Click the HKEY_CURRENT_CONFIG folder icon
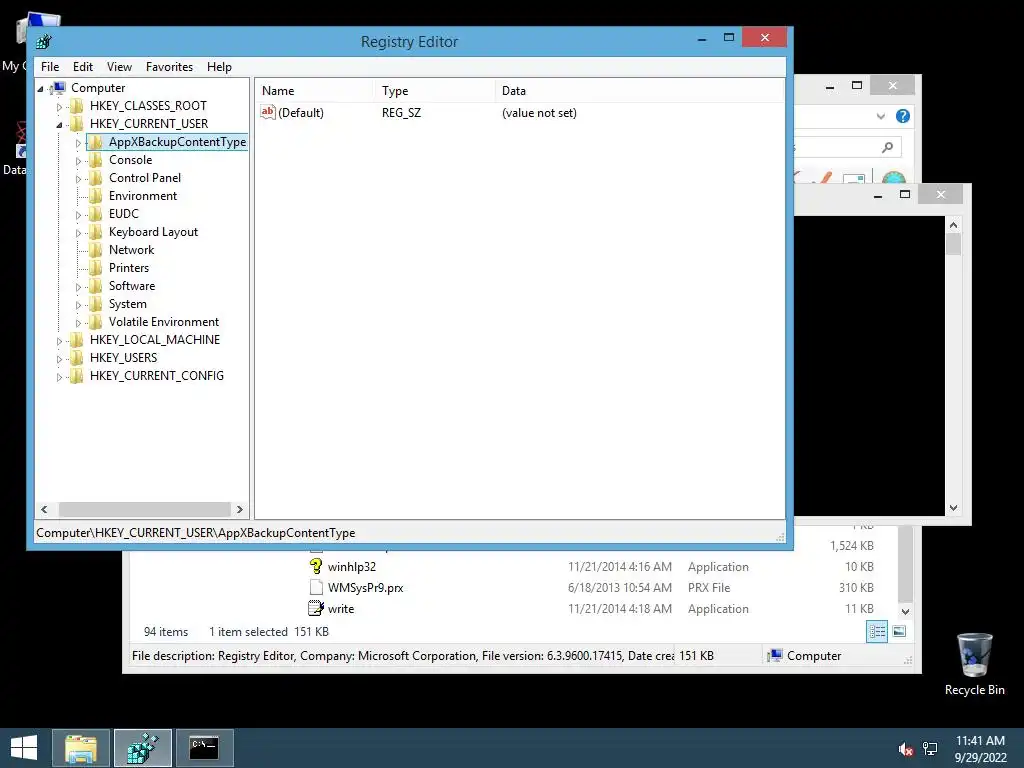1024x768 pixels. [x=76, y=376]
